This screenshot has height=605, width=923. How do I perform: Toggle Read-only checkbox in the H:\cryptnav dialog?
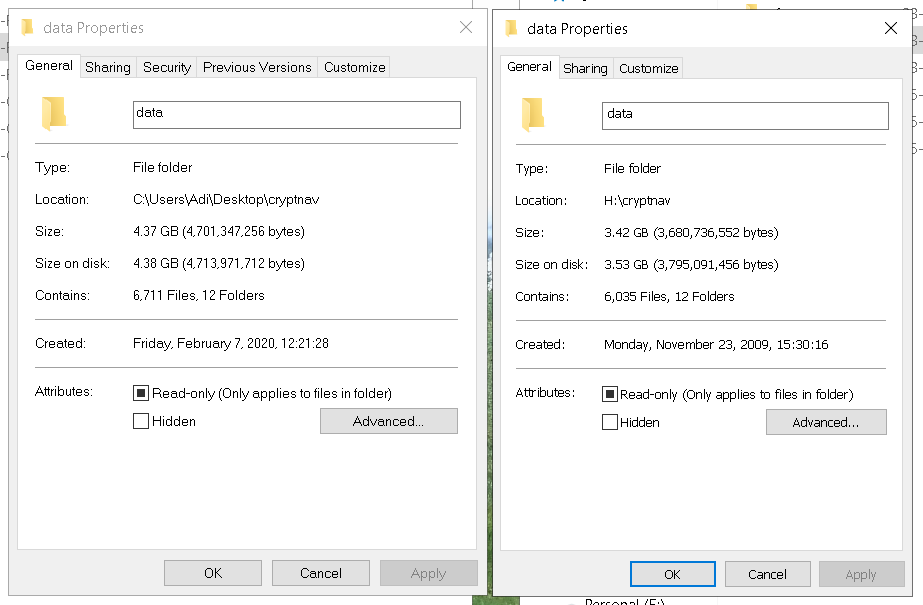click(x=610, y=394)
